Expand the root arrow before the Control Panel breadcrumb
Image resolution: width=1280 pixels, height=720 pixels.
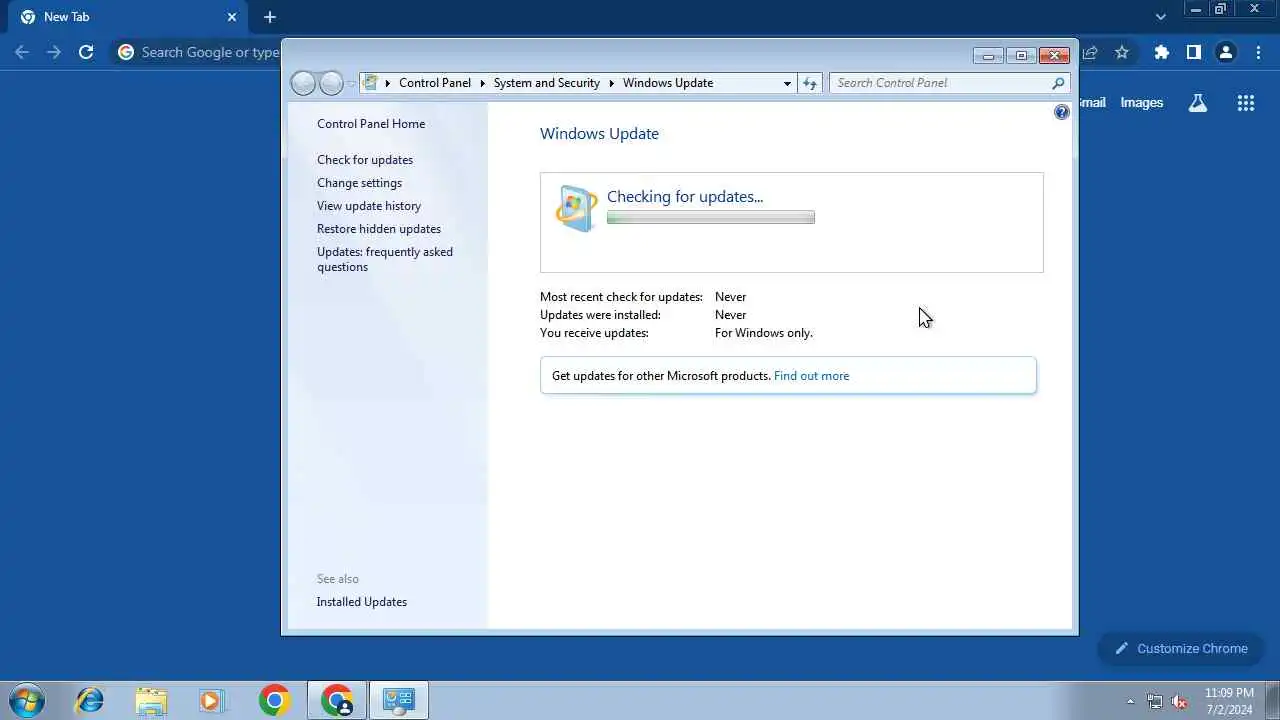coord(388,83)
